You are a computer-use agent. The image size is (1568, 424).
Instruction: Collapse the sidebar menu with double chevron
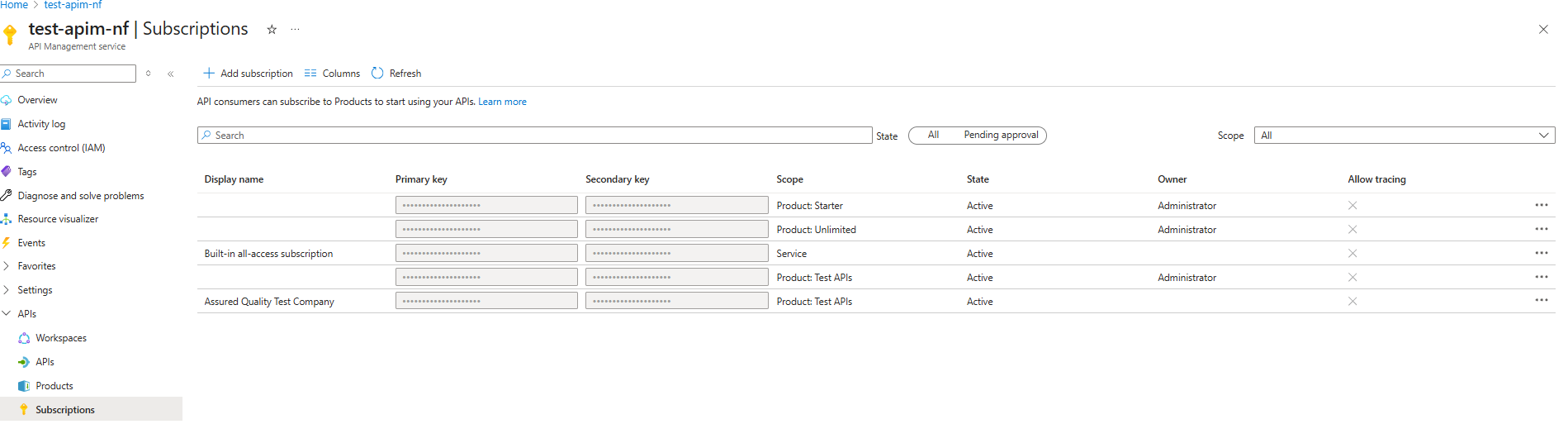[171, 74]
